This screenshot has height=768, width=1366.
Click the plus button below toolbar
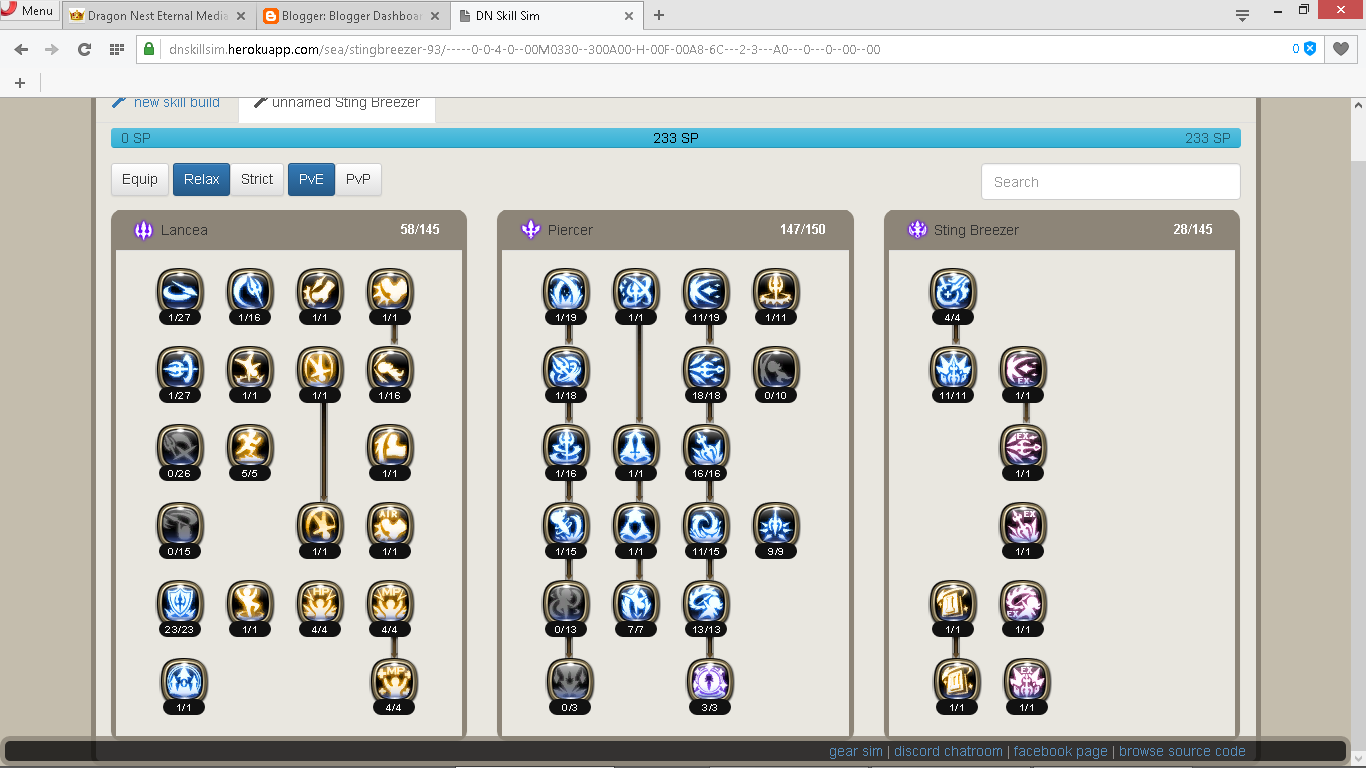click(x=20, y=83)
